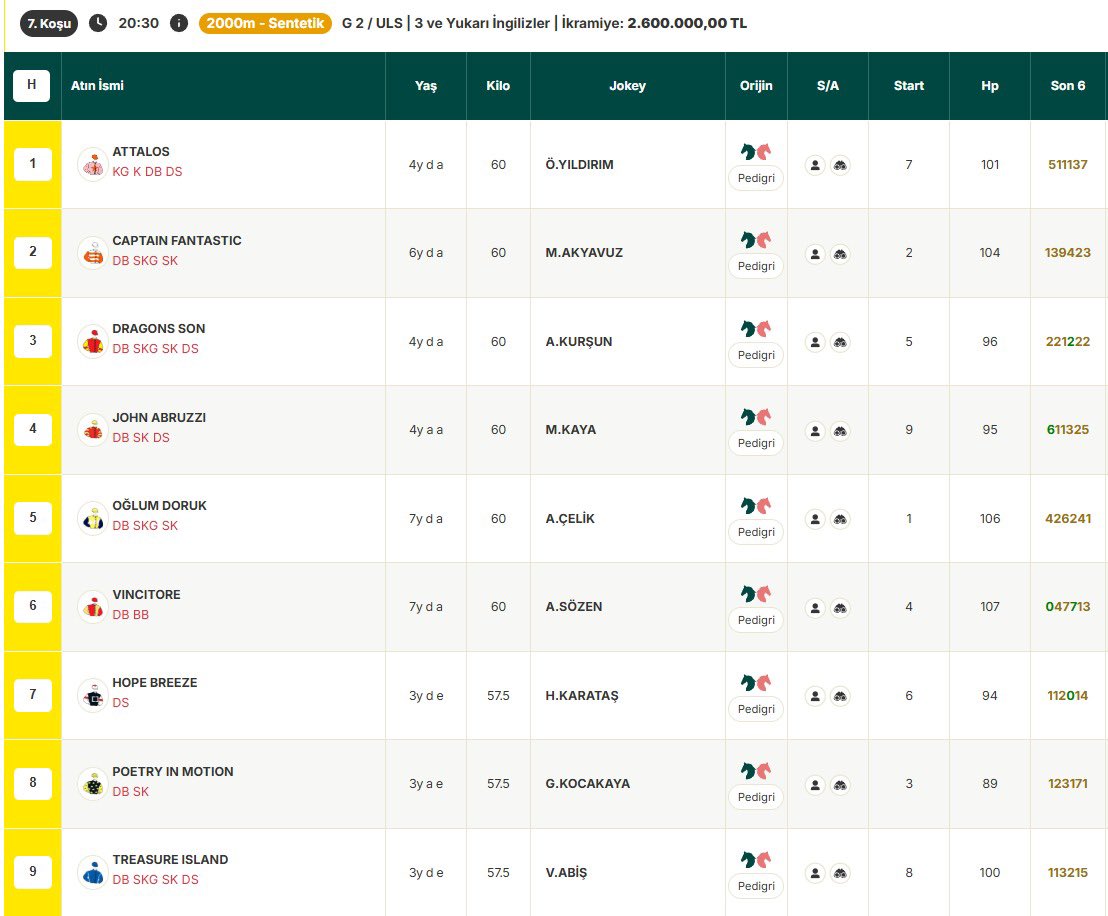The image size is (1108, 916).
Task: Open jockey silks icon for TREASURE ISLAND
Action: click(93, 872)
